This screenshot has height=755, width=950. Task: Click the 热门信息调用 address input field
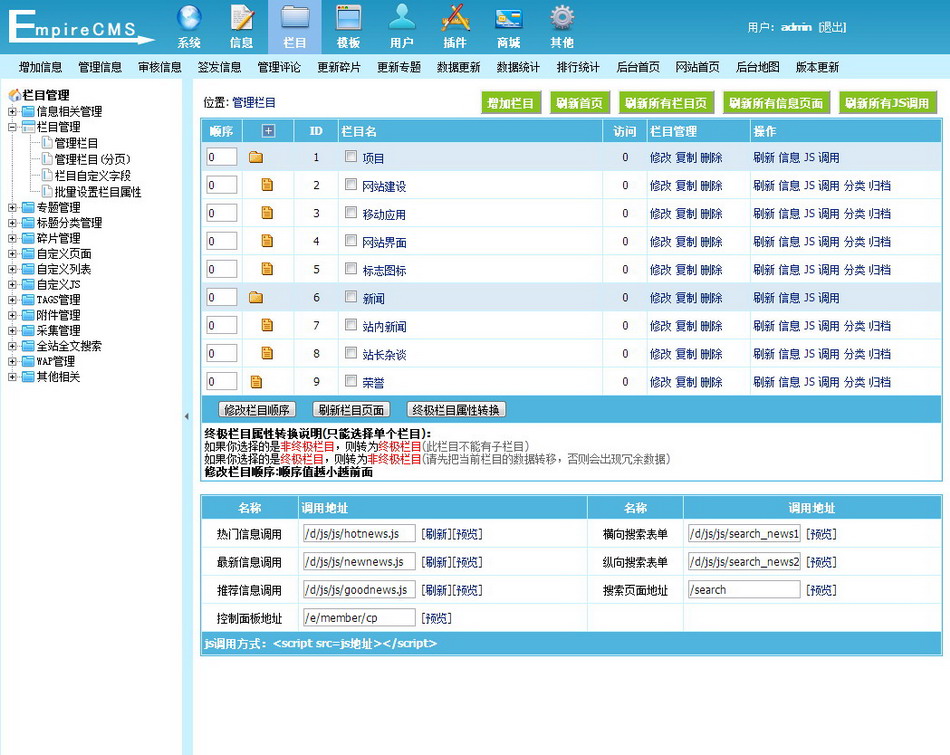[359, 534]
